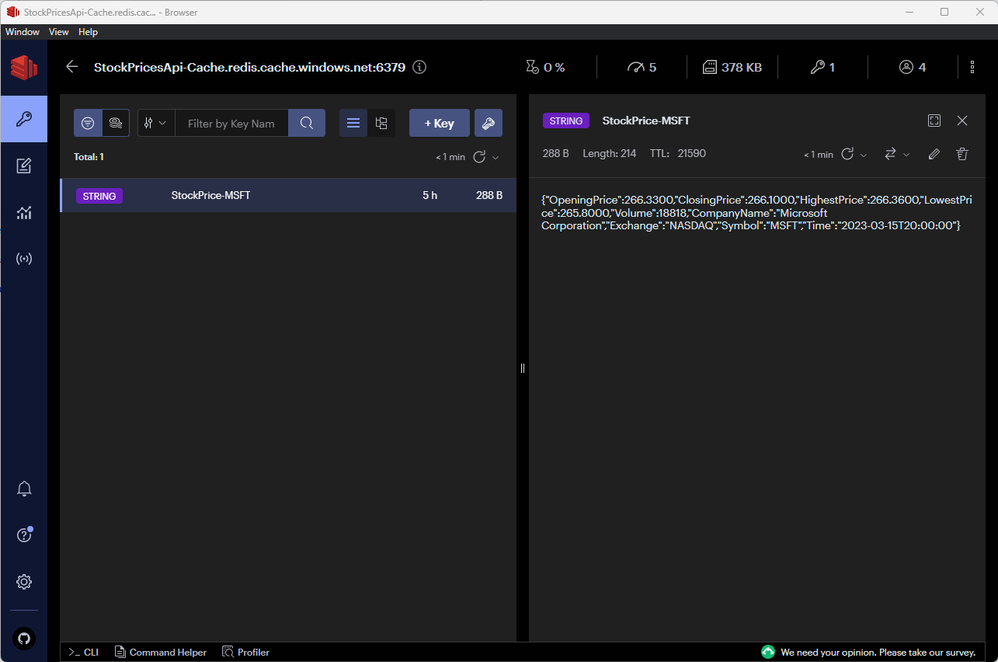Switch to tree view of keys
This screenshot has width=998, height=662.
point(381,123)
